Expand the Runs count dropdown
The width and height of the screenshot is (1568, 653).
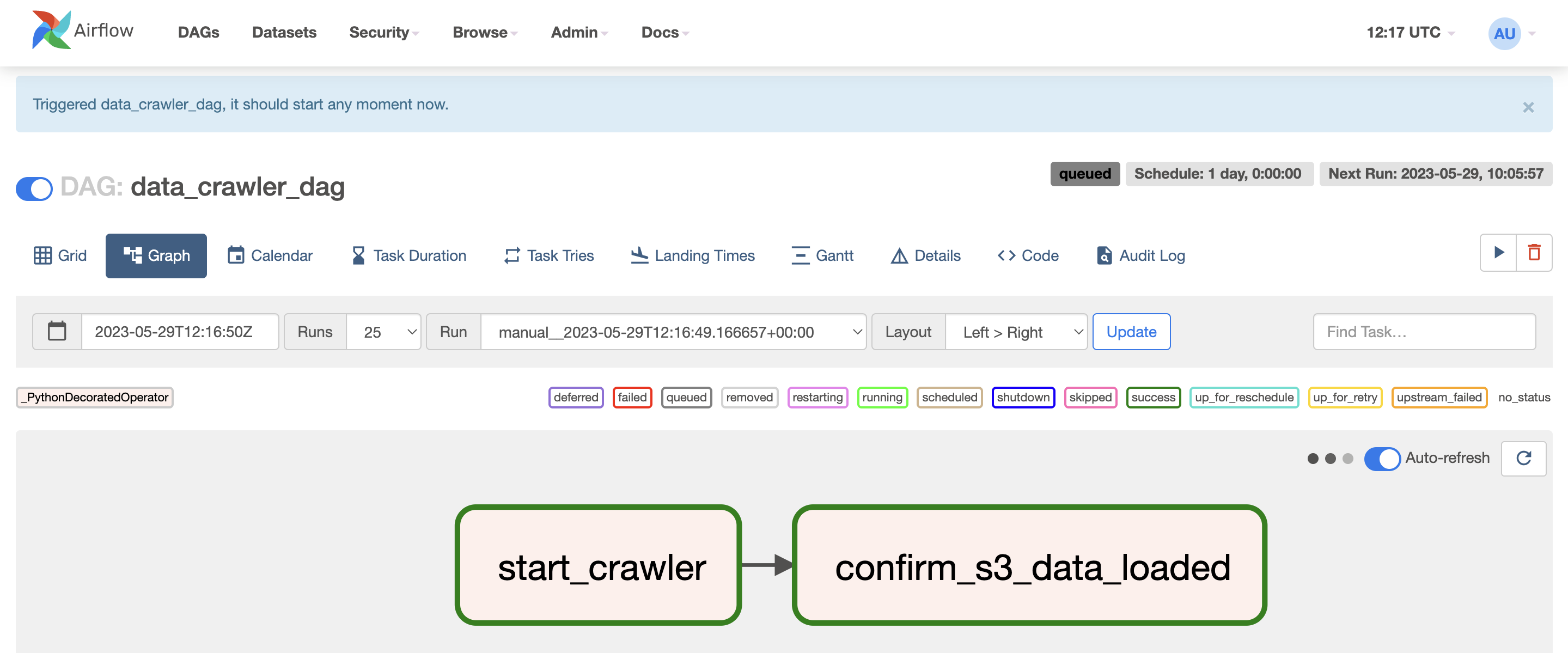[383, 332]
